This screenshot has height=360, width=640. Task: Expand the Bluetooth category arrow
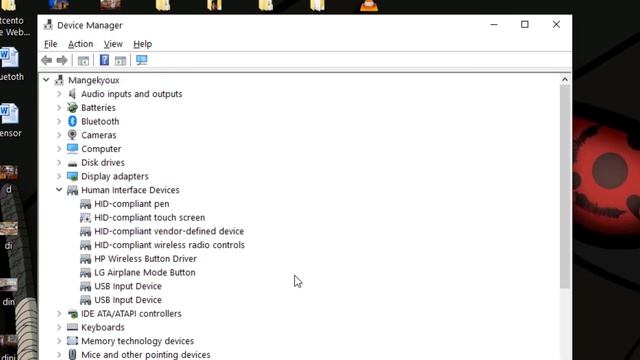click(59, 121)
